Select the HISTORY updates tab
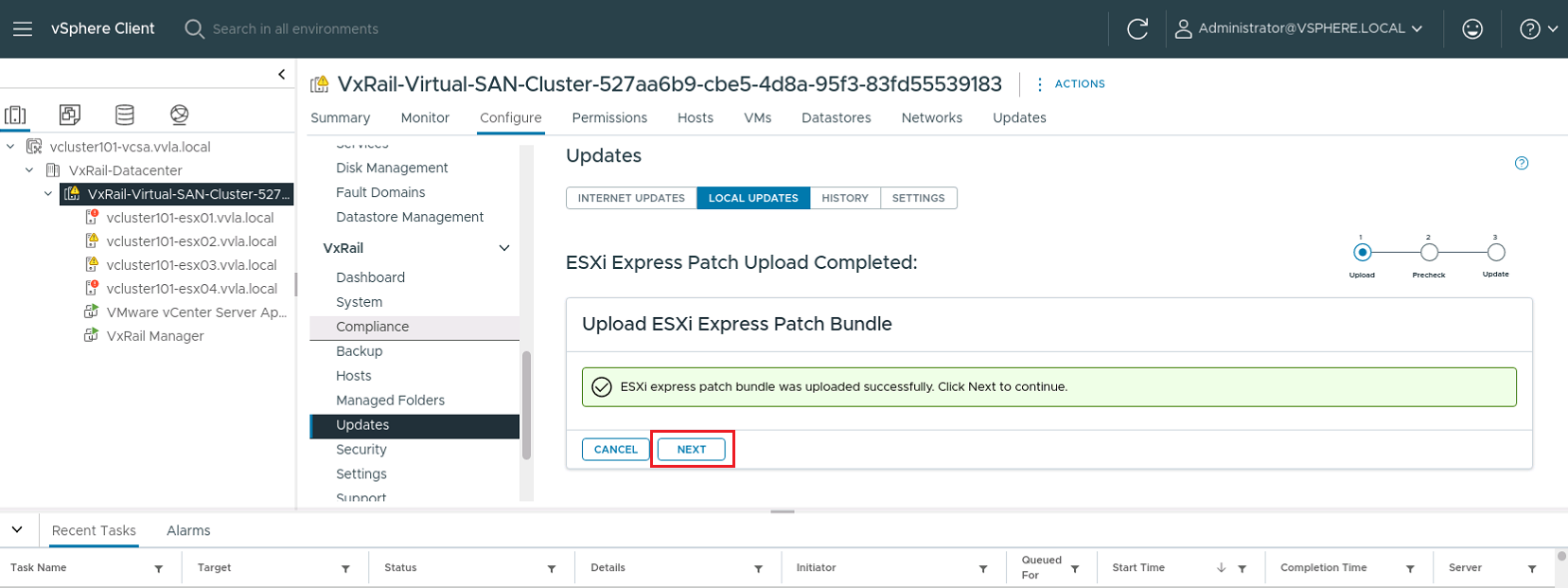 (x=845, y=198)
